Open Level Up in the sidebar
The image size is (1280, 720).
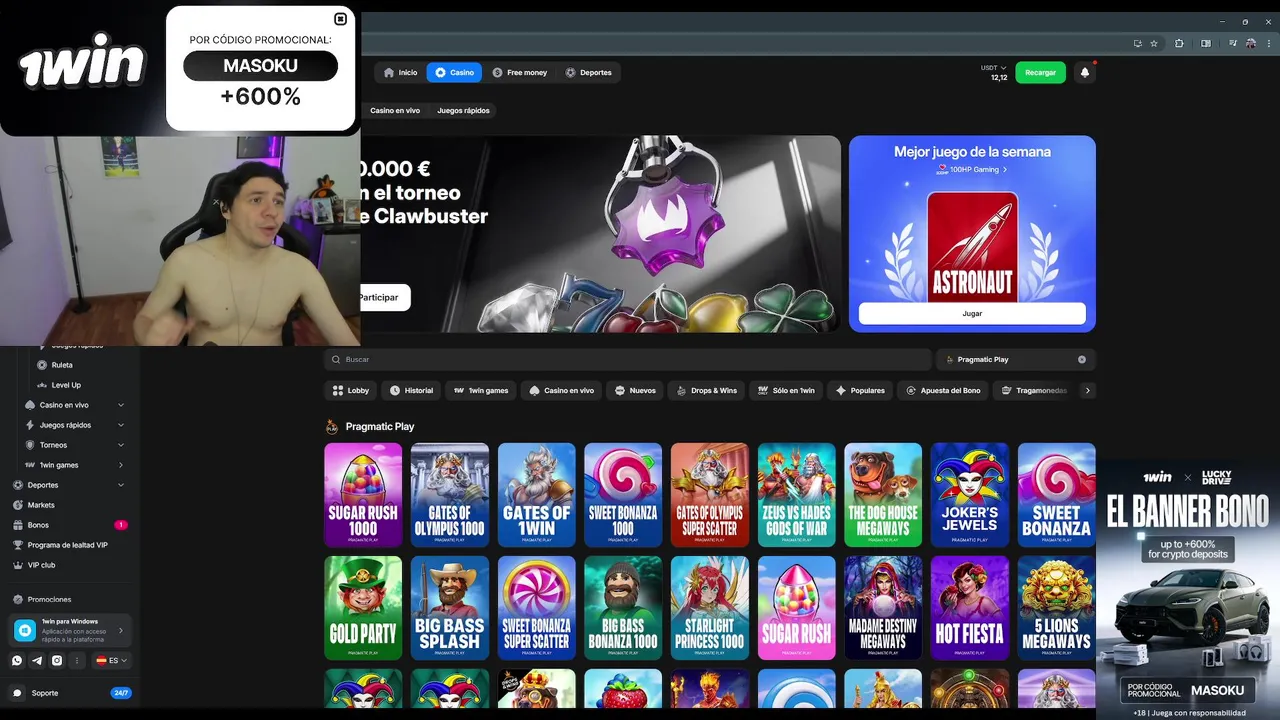66,385
